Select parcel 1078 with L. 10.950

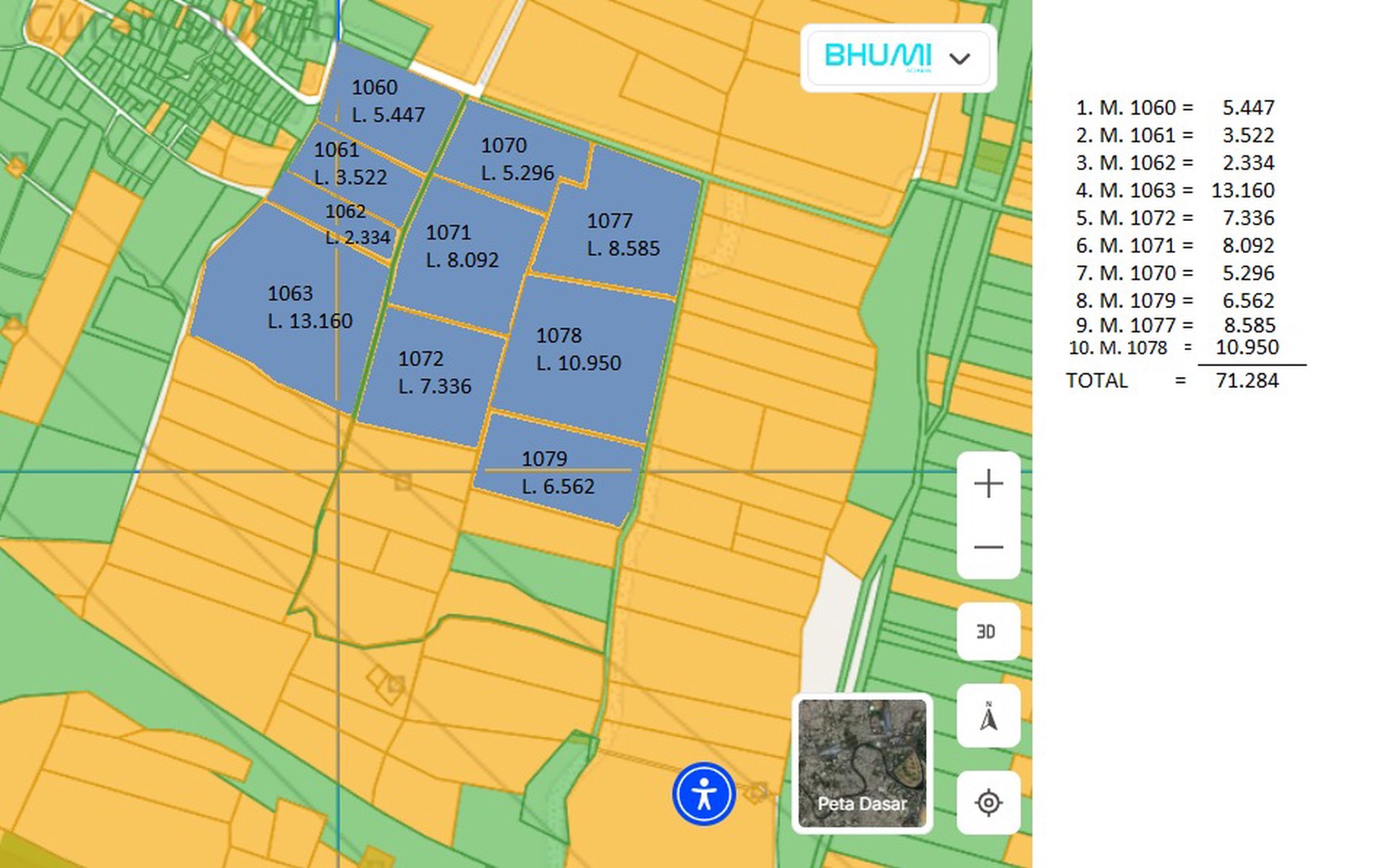(578, 349)
